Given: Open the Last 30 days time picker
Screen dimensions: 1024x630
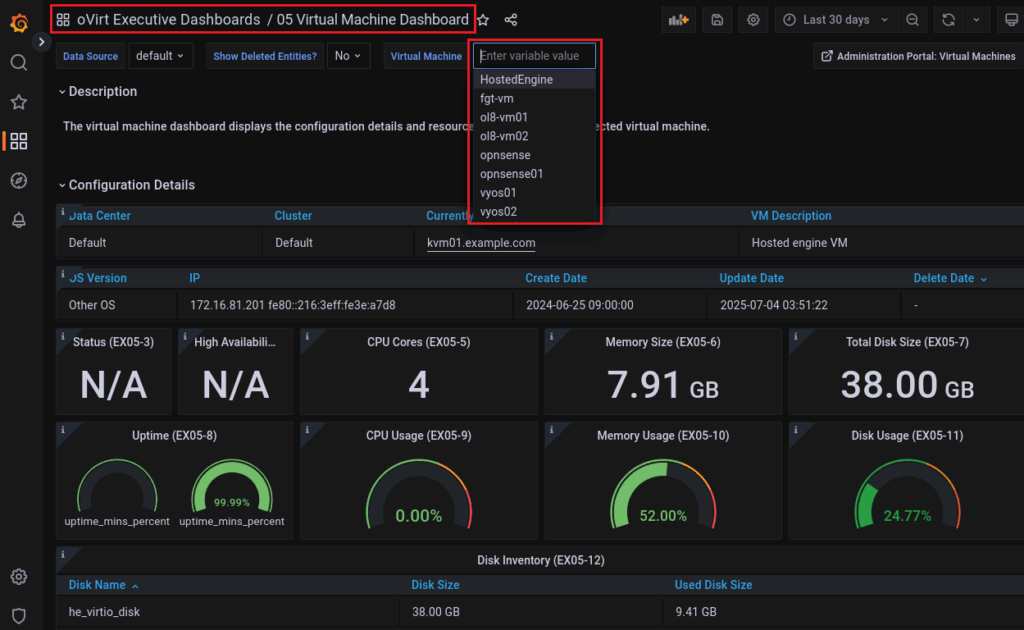Looking at the screenshot, I should pos(836,20).
